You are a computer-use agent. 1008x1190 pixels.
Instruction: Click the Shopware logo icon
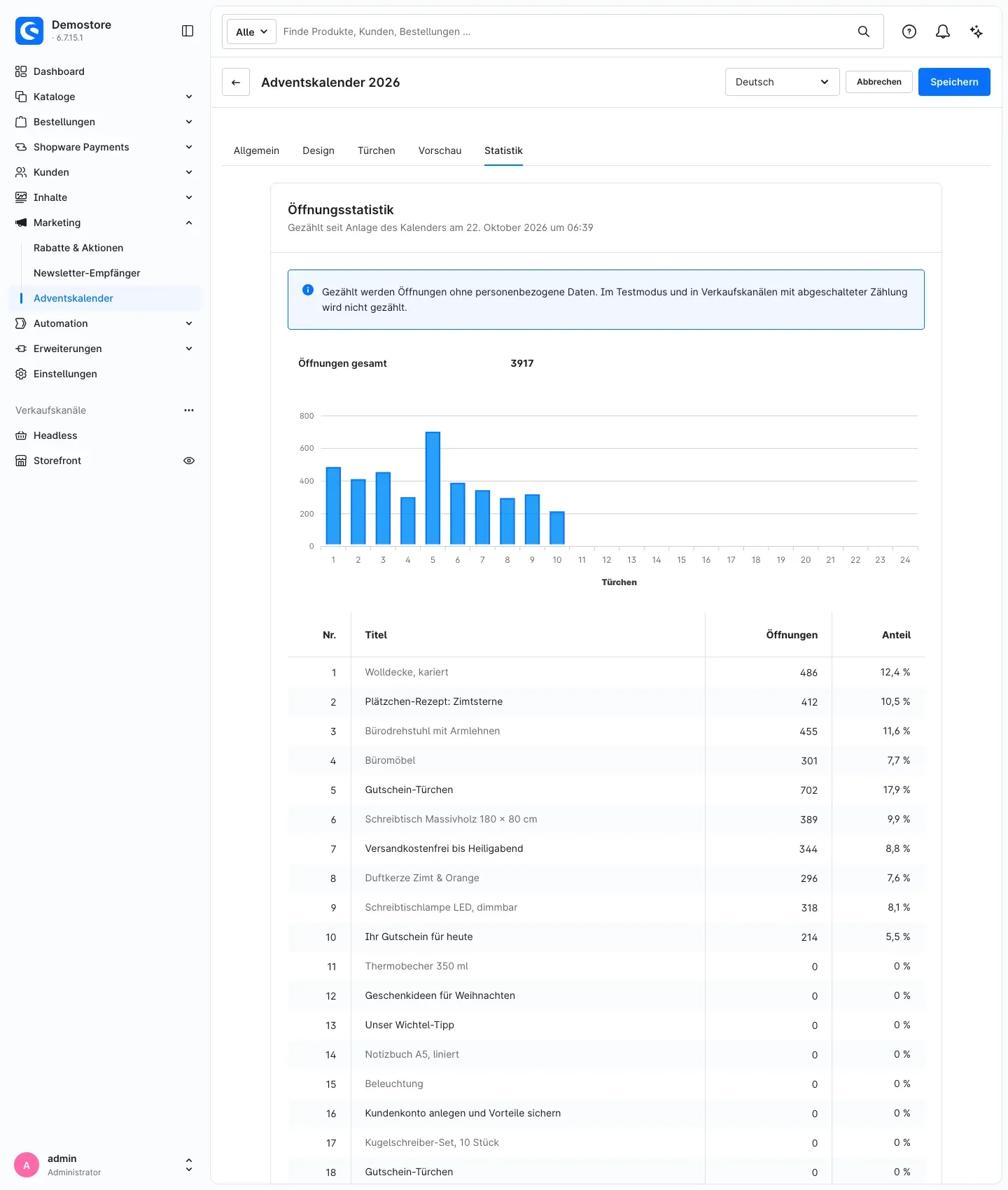point(29,31)
